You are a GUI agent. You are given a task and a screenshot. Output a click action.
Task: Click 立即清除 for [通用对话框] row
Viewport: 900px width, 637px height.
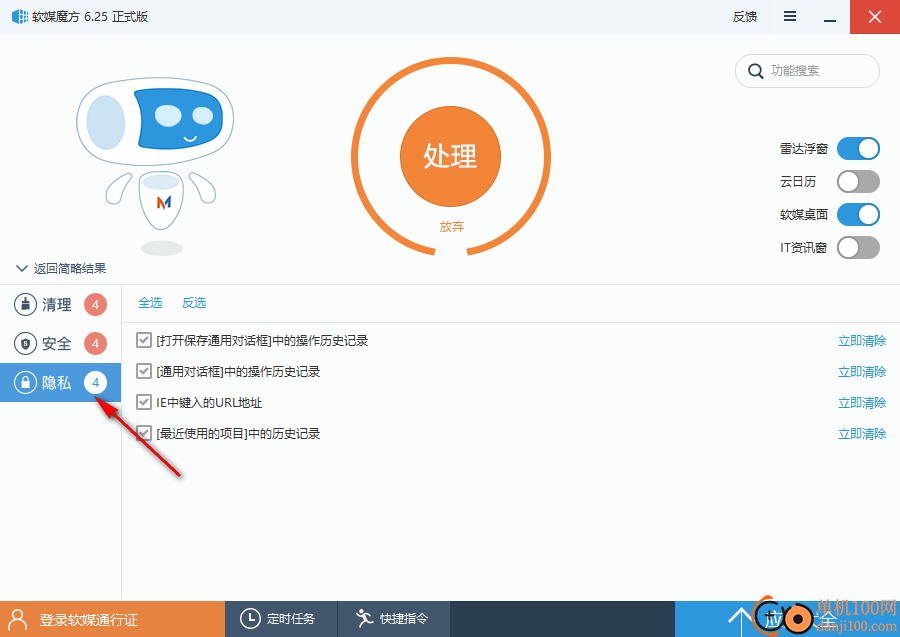point(862,372)
